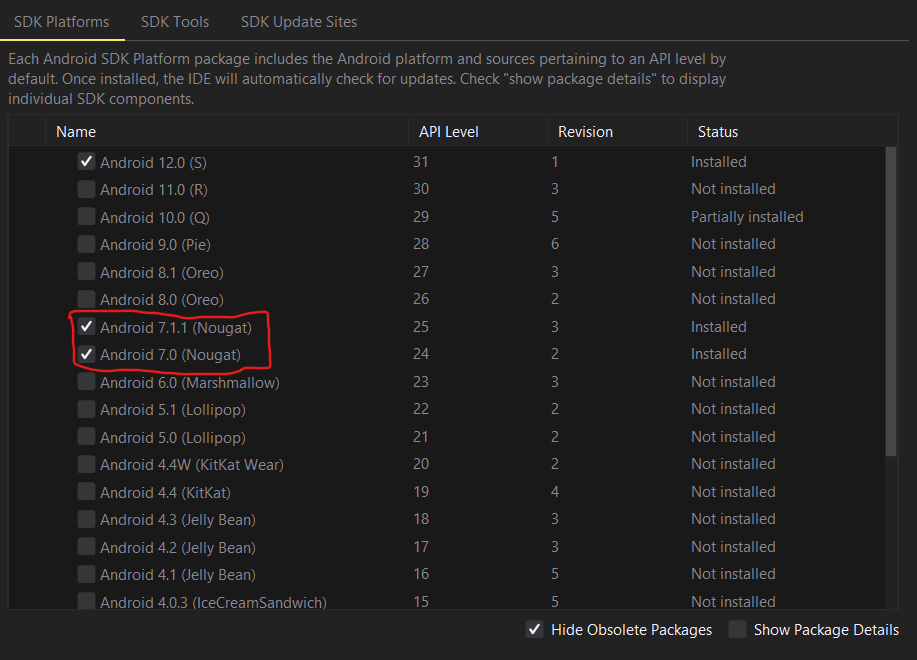Switch to the SDK Tools tab

(x=175, y=22)
